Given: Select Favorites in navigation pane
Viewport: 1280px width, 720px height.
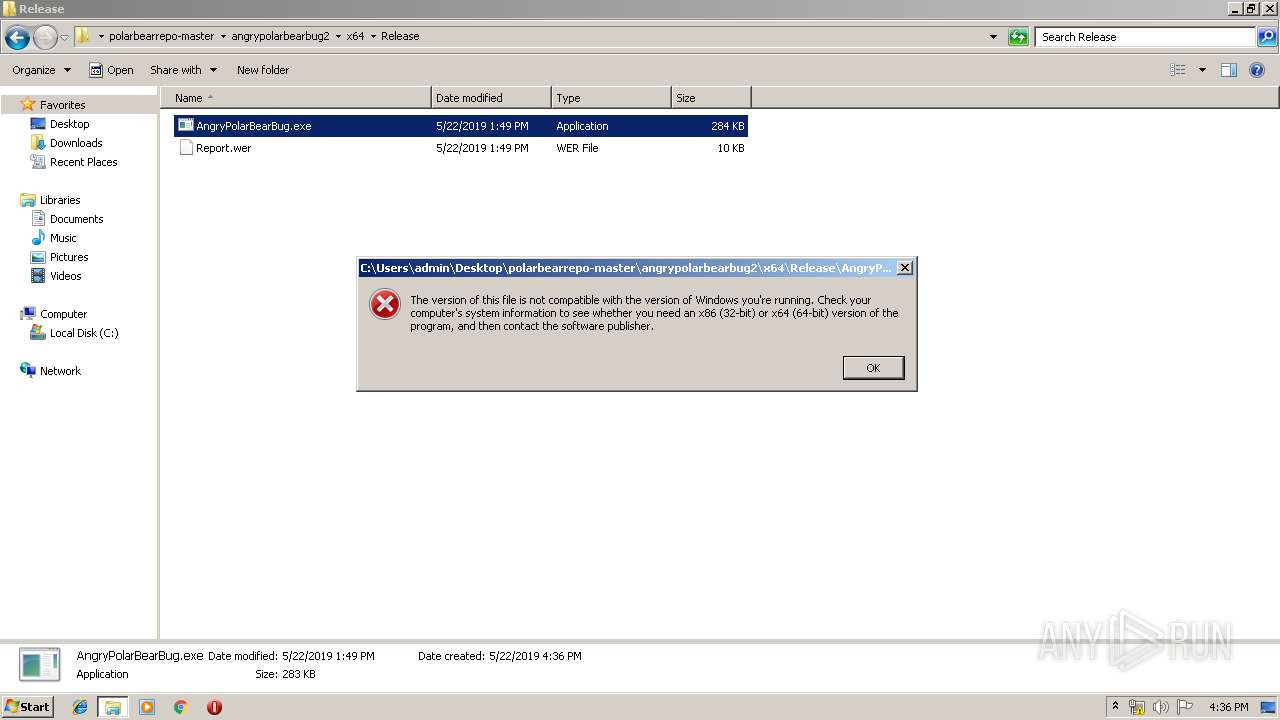Looking at the screenshot, I should 62,105.
